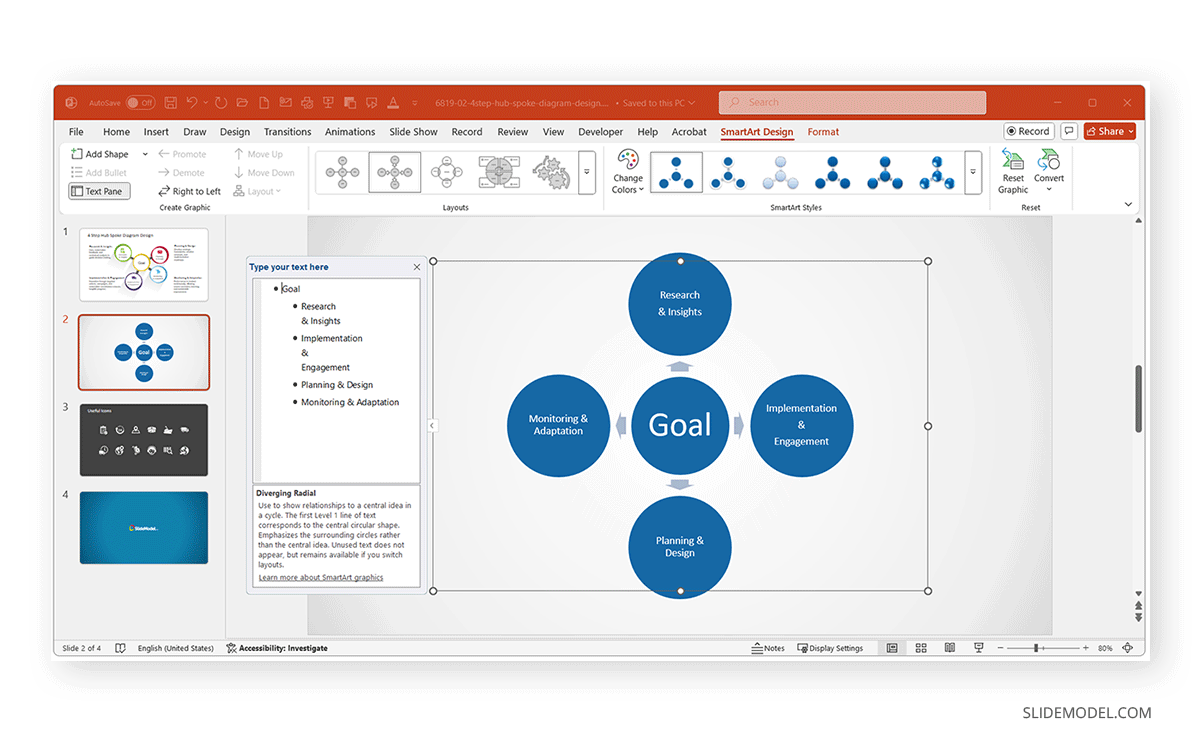Start slideshow from the status bar icon
The image size is (1200, 743).
tap(978, 647)
